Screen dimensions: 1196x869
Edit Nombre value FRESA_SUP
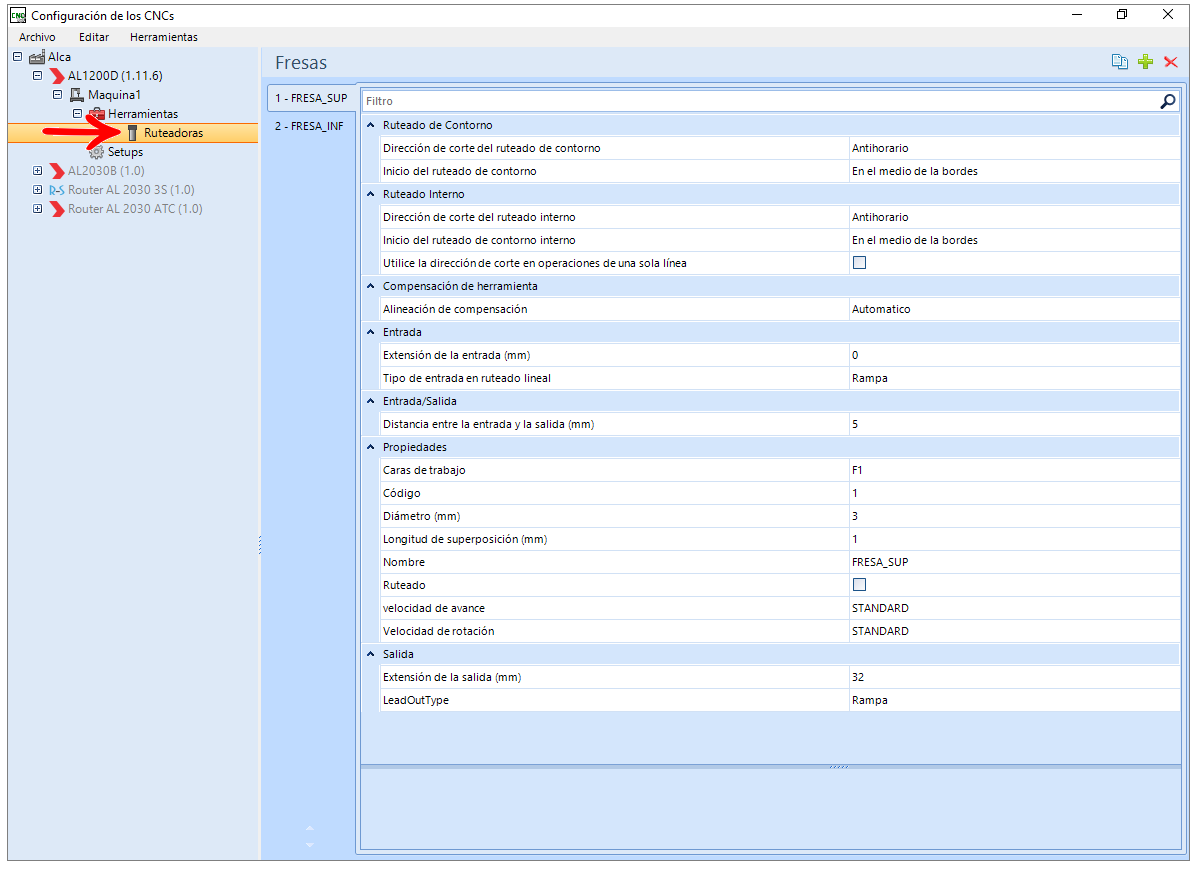point(1014,562)
